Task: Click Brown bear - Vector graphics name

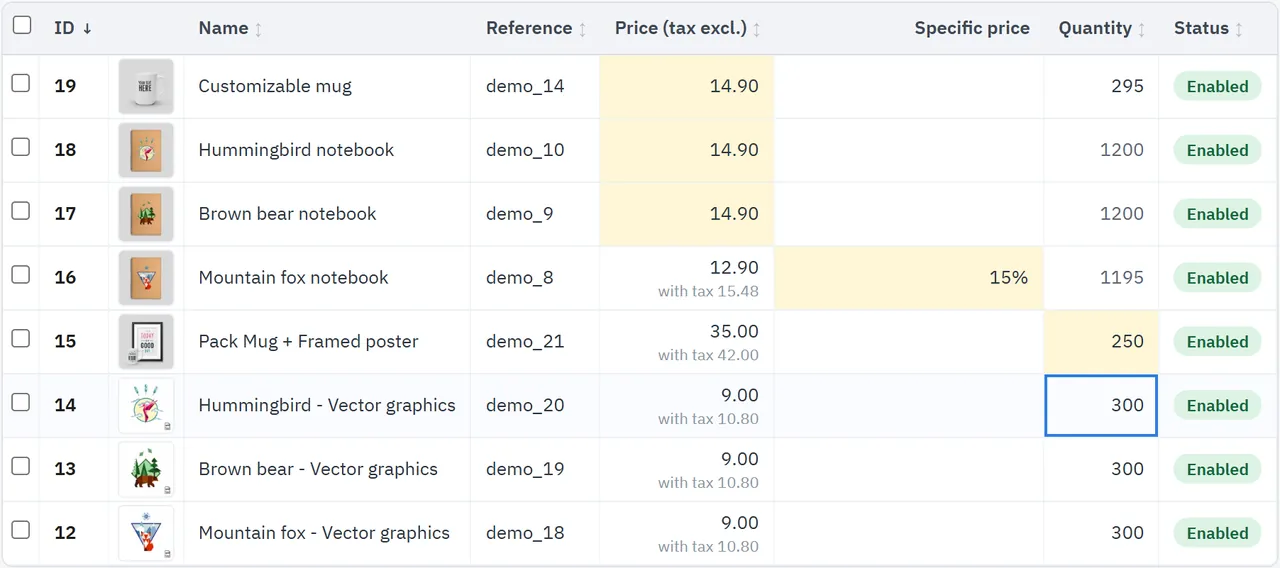Action: pos(318,469)
